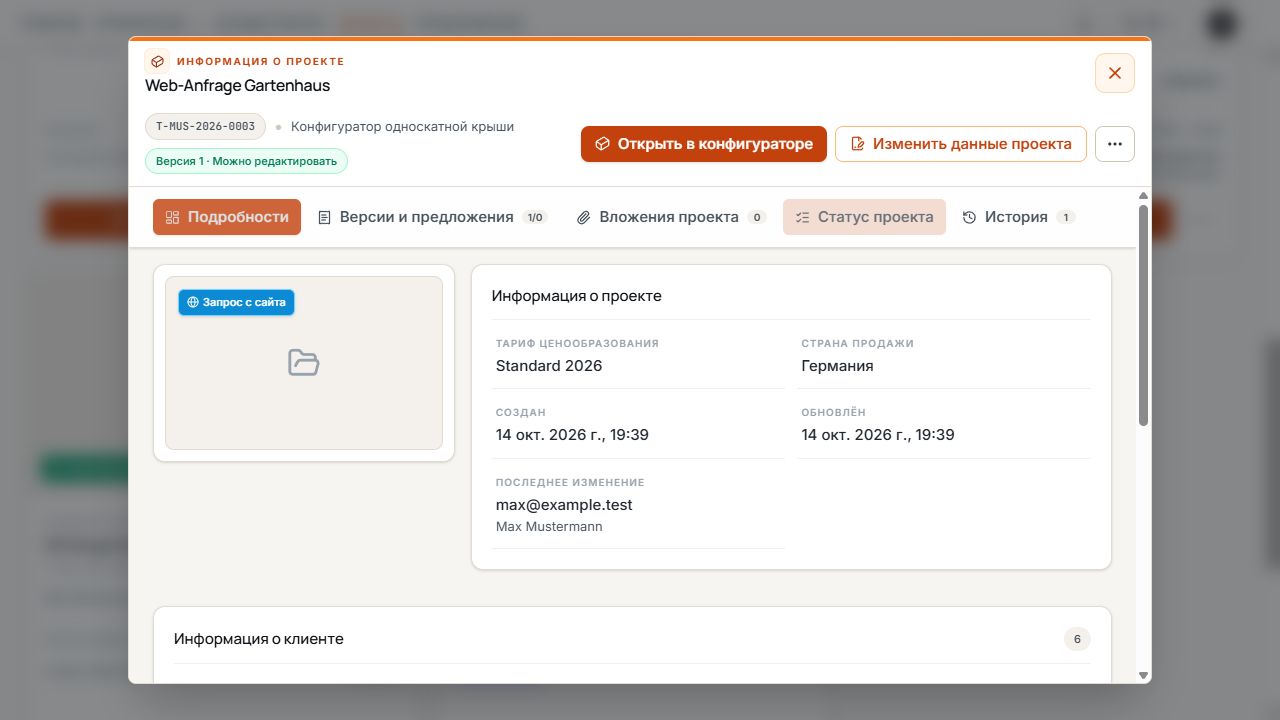Screen dimensions: 1280x720
Task: Click the name Max Mustermann
Action: [x=549, y=527]
